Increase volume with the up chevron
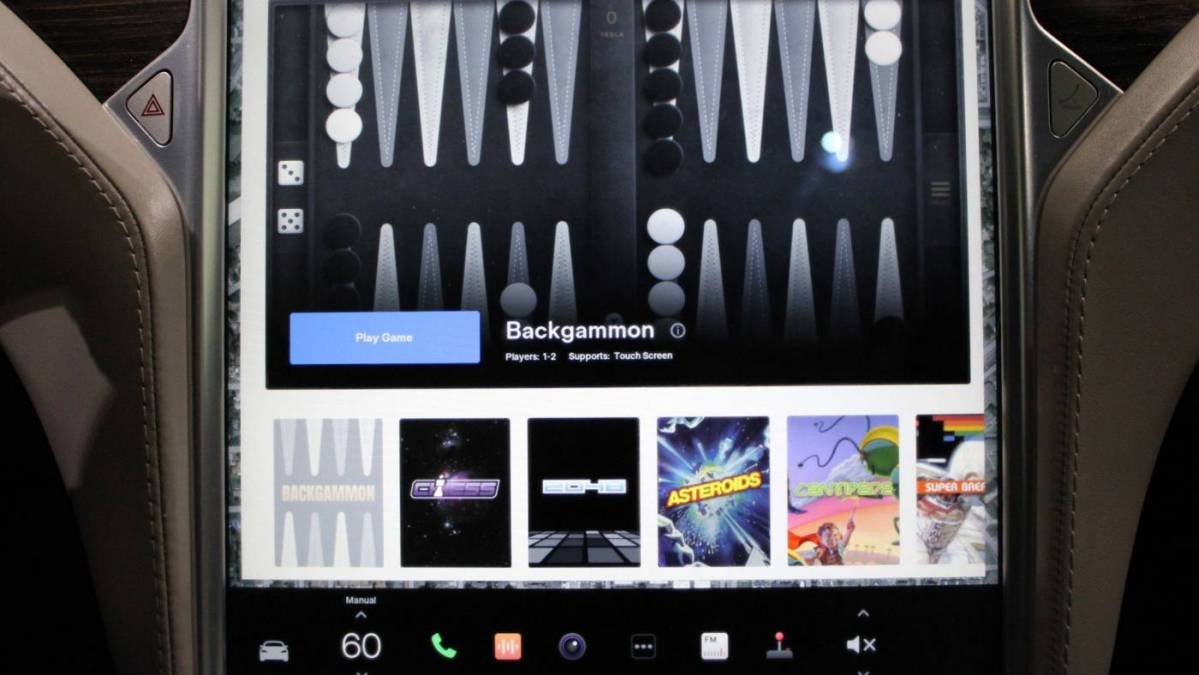Image resolution: width=1199 pixels, height=675 pixels. click(x=863, y=613)
